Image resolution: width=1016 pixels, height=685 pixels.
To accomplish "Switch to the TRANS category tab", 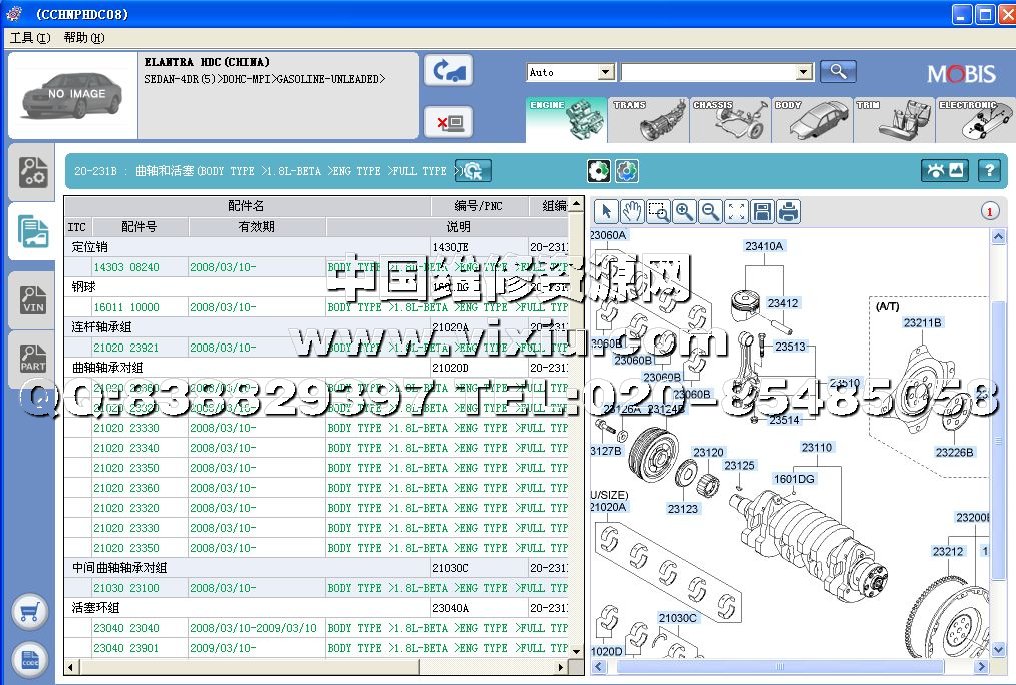I will 648,120.
